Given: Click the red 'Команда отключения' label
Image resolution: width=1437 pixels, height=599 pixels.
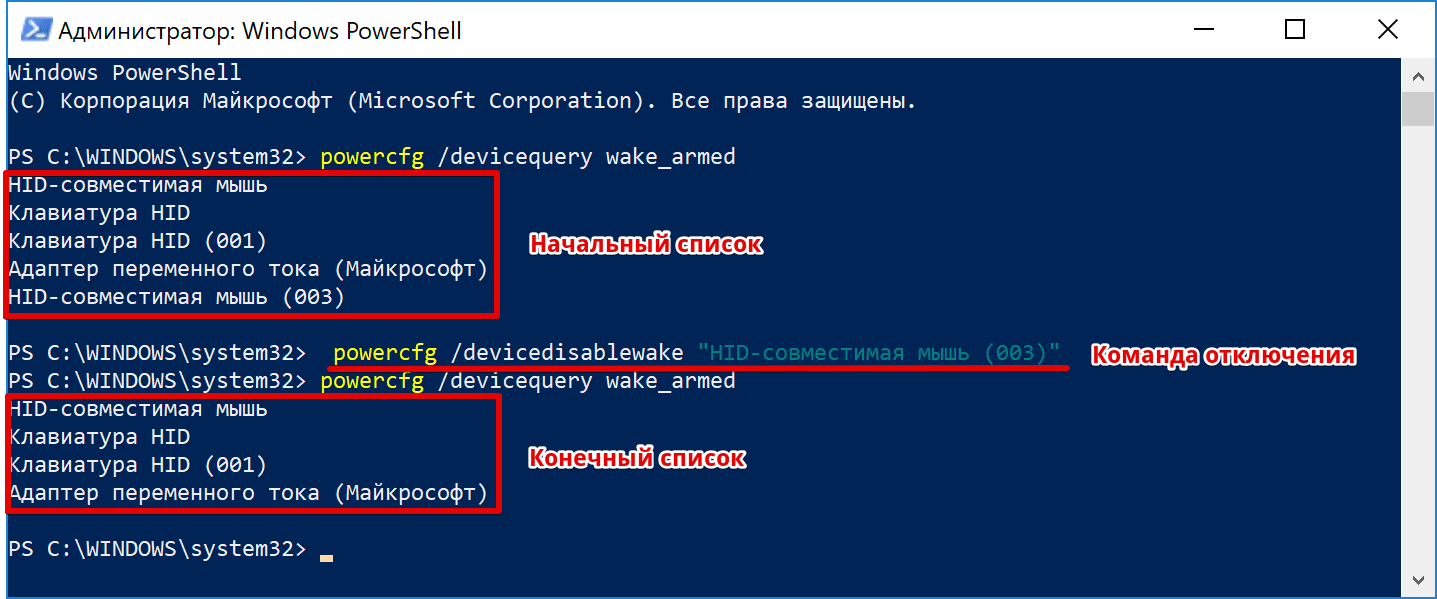Looking at the screenshot, I should [1222, 355].
